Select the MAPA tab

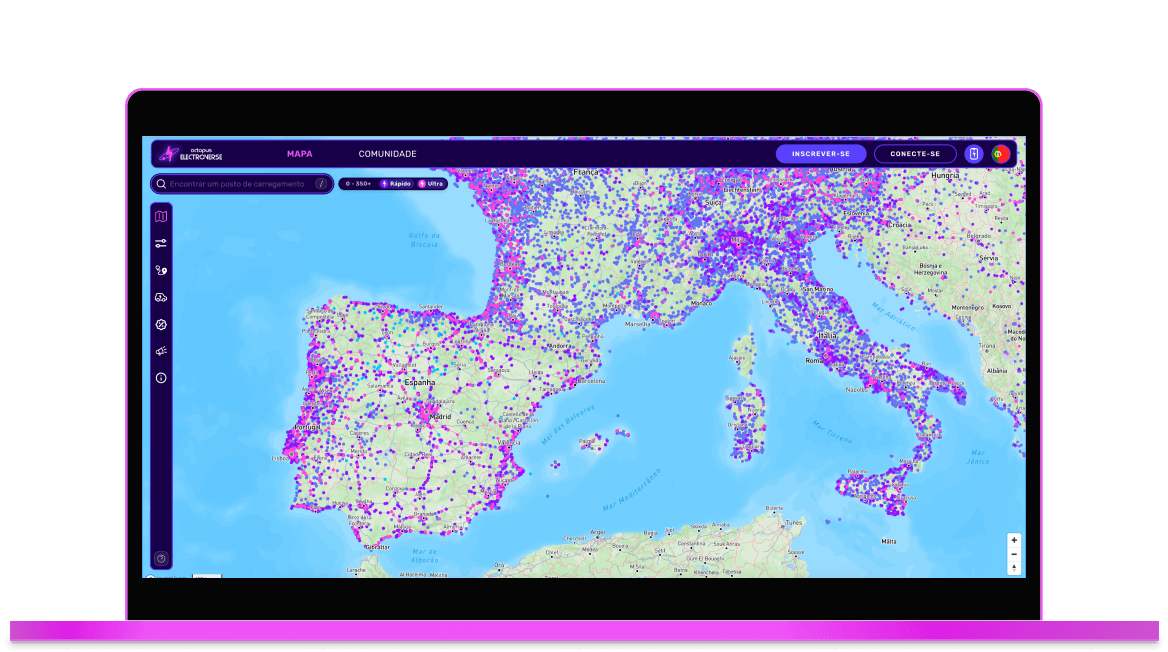[299, 153]
